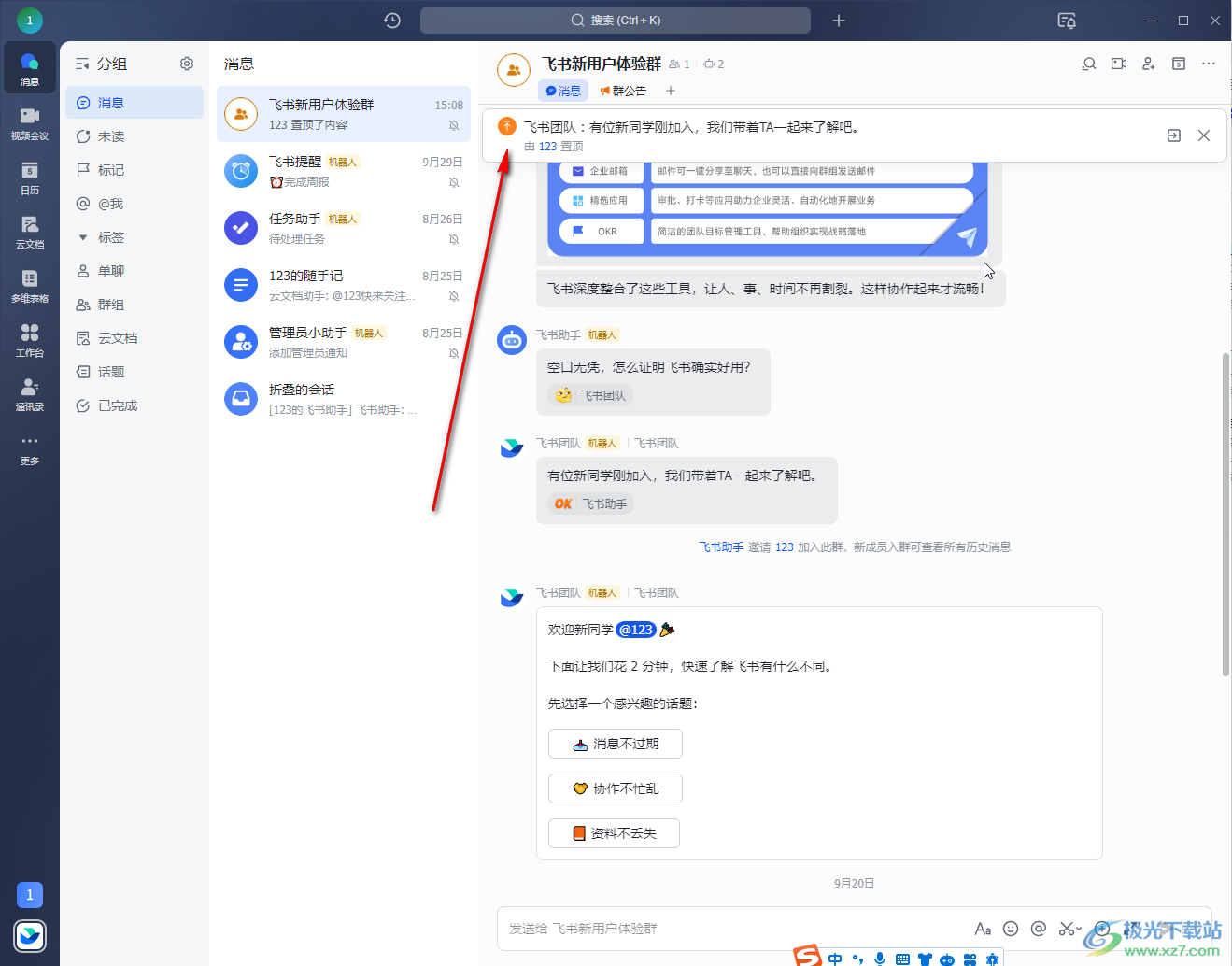Open Contacts (通讯录) in the sidebar
This screenshot has height=966, width=1232.
[x=30, y=393]
